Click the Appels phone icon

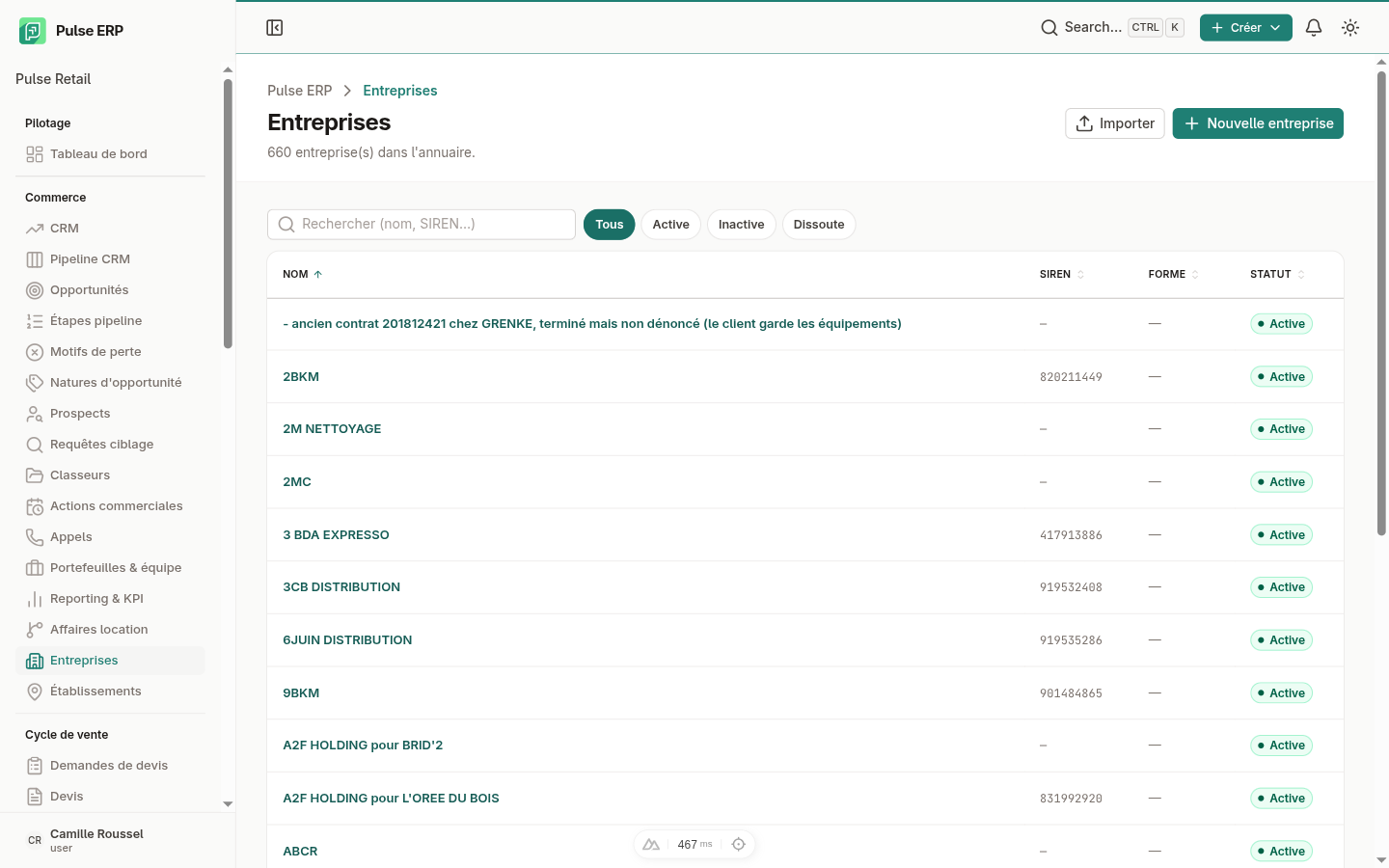35,537
